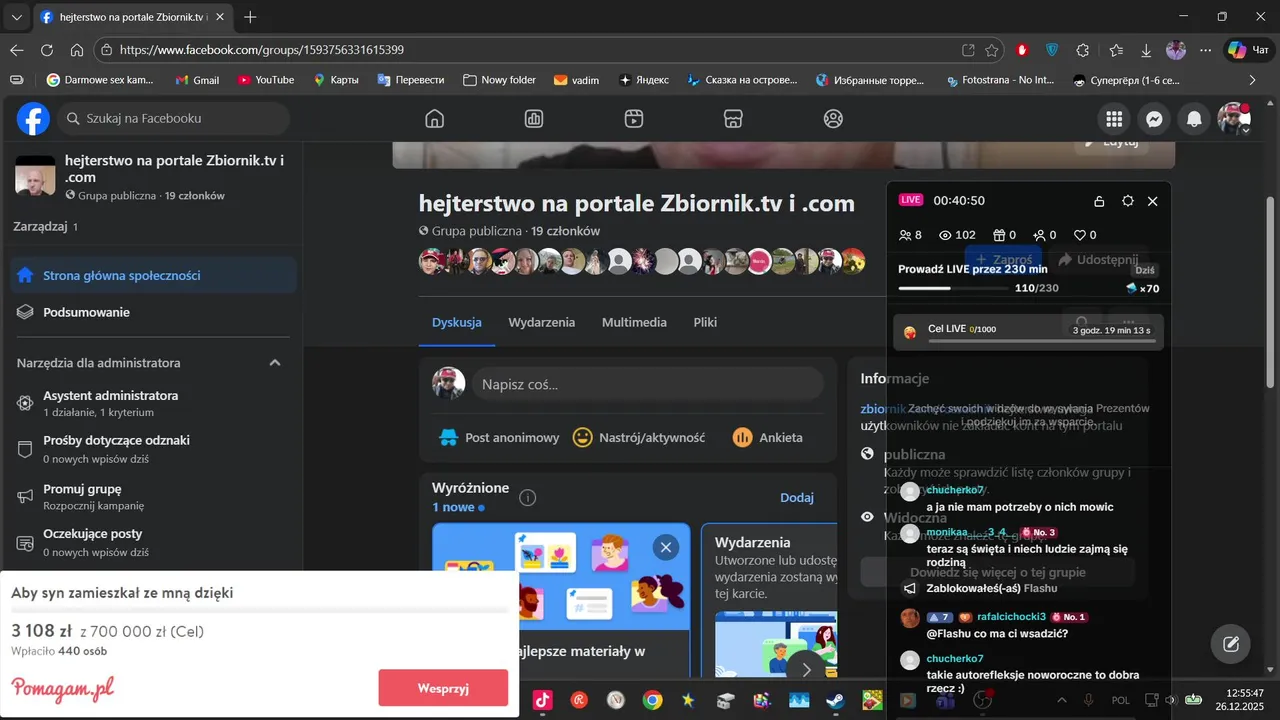The width and height of the screenshot is (1280, 720).
Task: Open Facebook Video (Watch) icon
Action: click(x=633, y=119)
